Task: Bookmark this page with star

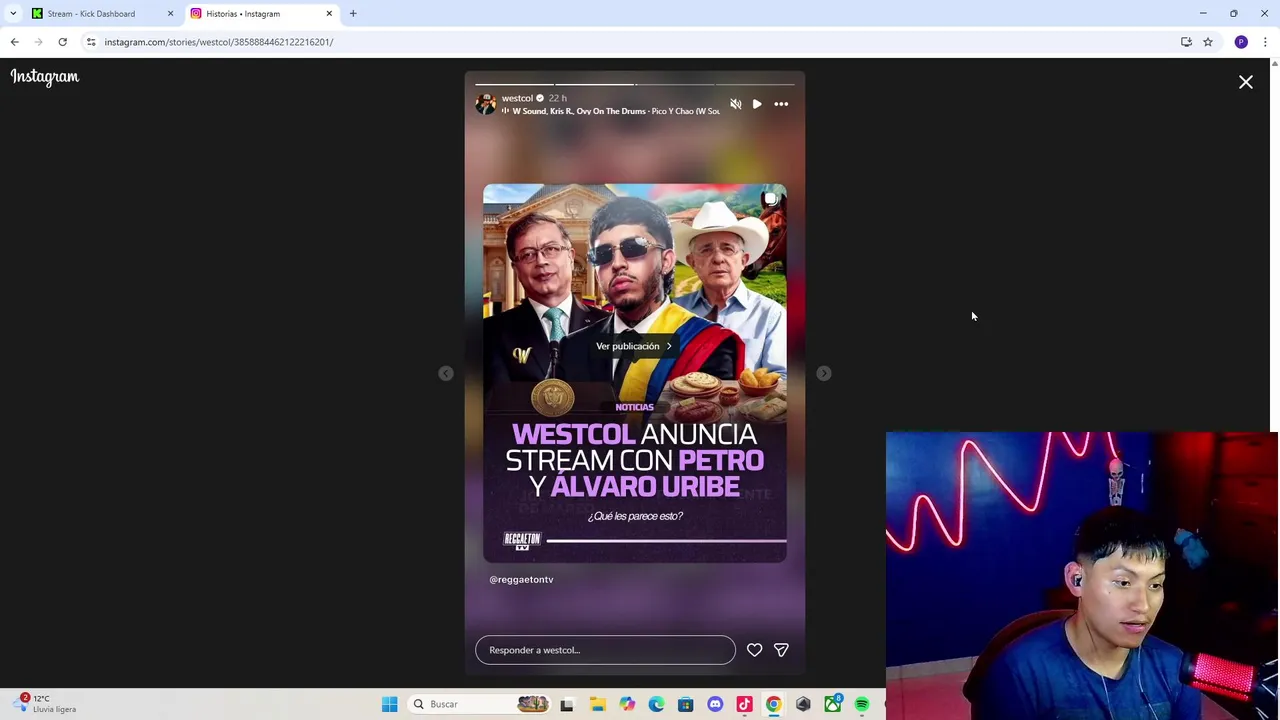Action: pyautogui.click(x=1208, y=42)
